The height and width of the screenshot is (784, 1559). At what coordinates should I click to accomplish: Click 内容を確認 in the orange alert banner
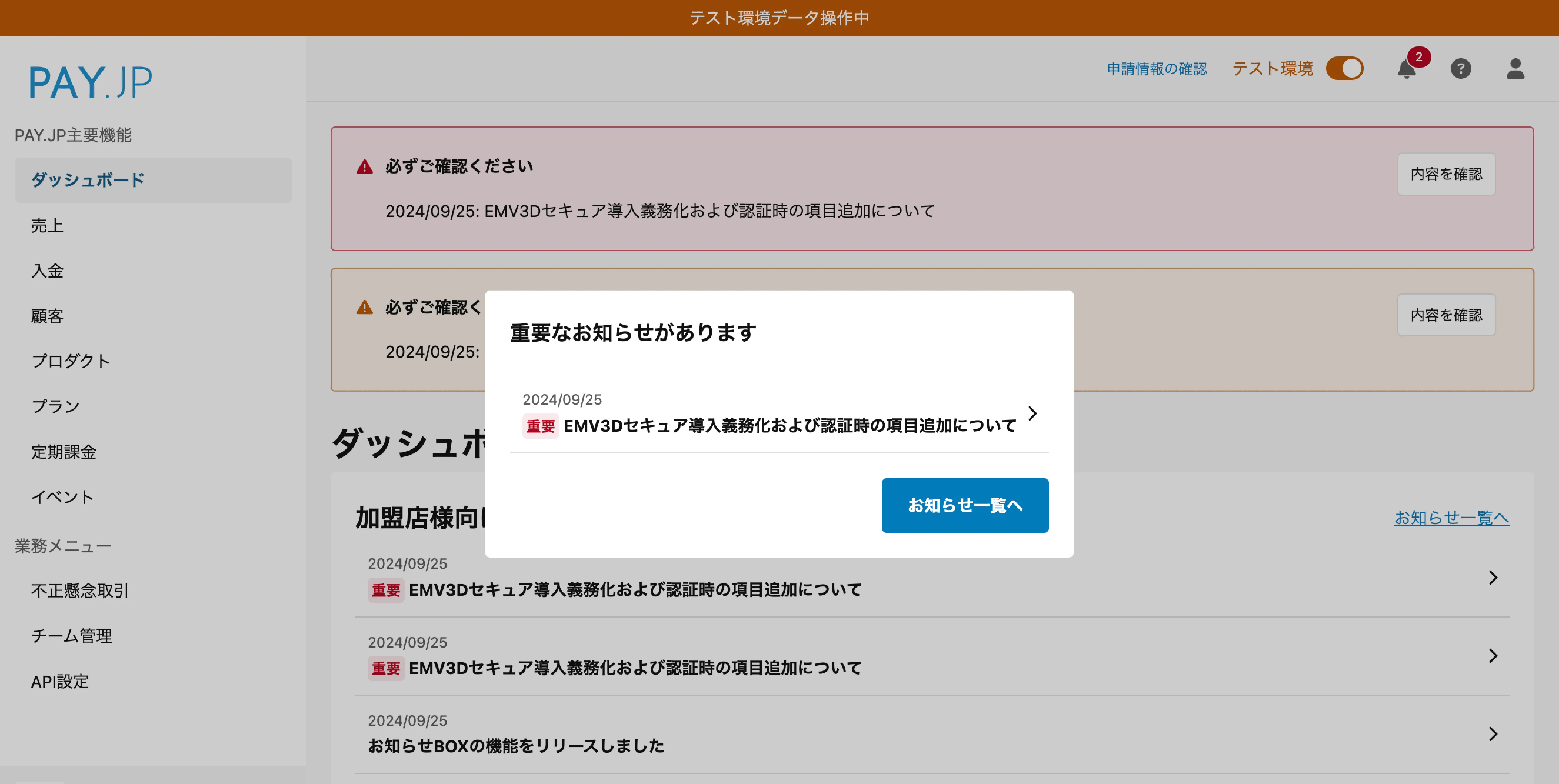tap(1446, 315)
